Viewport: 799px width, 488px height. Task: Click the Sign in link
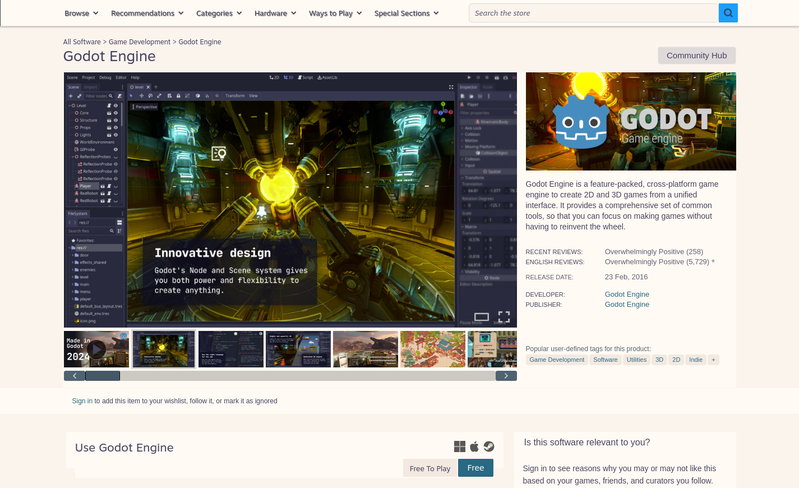tap(82, 401)
